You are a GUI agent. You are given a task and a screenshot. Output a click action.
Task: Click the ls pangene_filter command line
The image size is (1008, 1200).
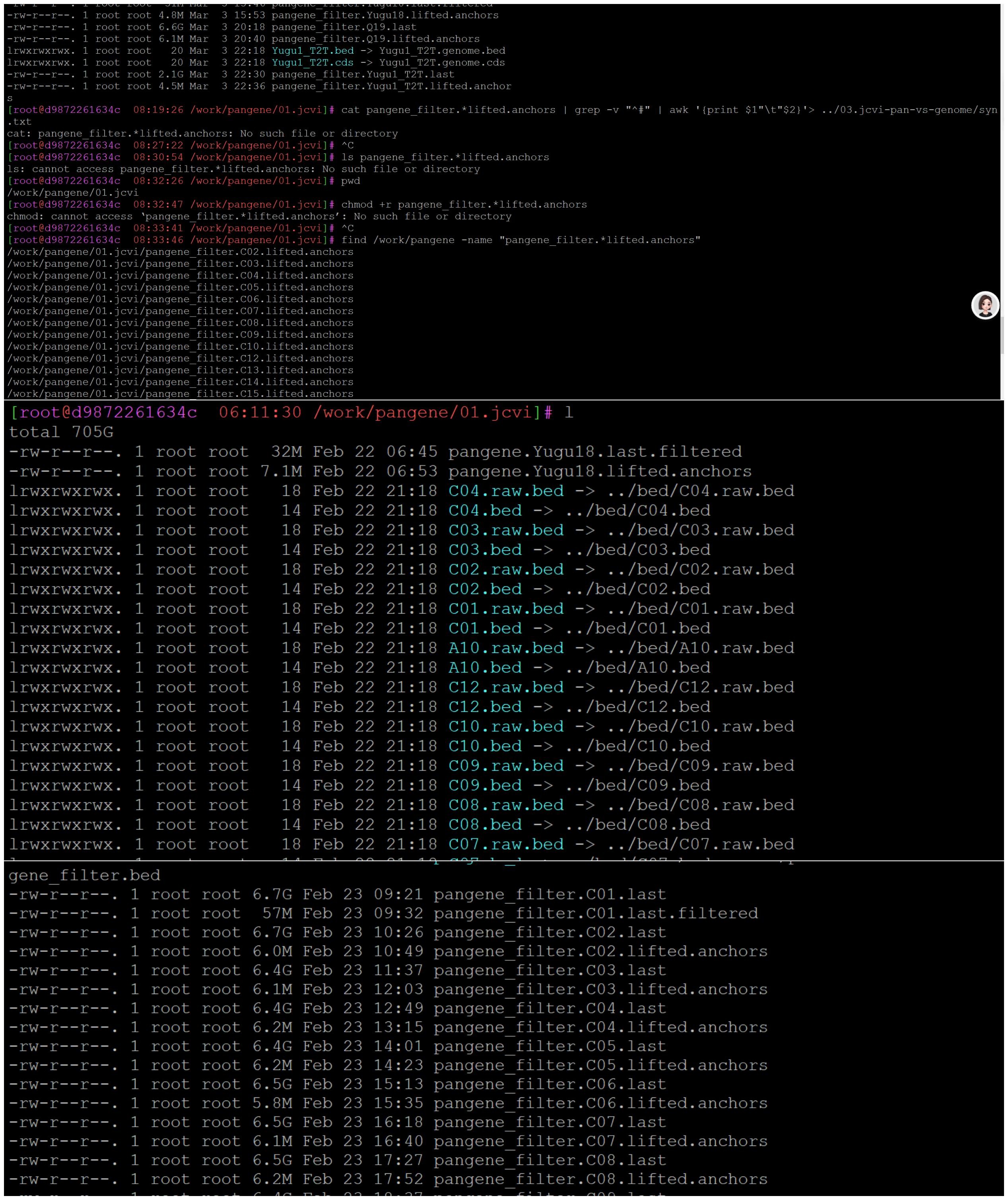(445, 157)
